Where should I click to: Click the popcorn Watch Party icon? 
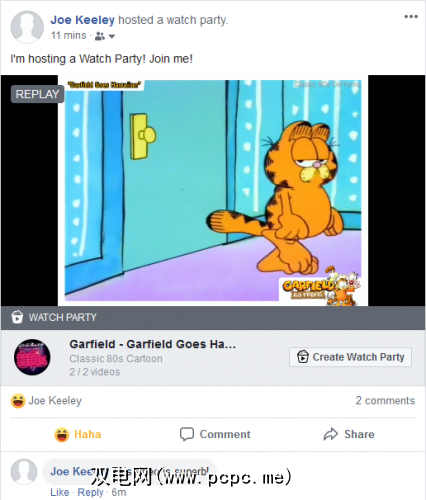click(17, 317)
